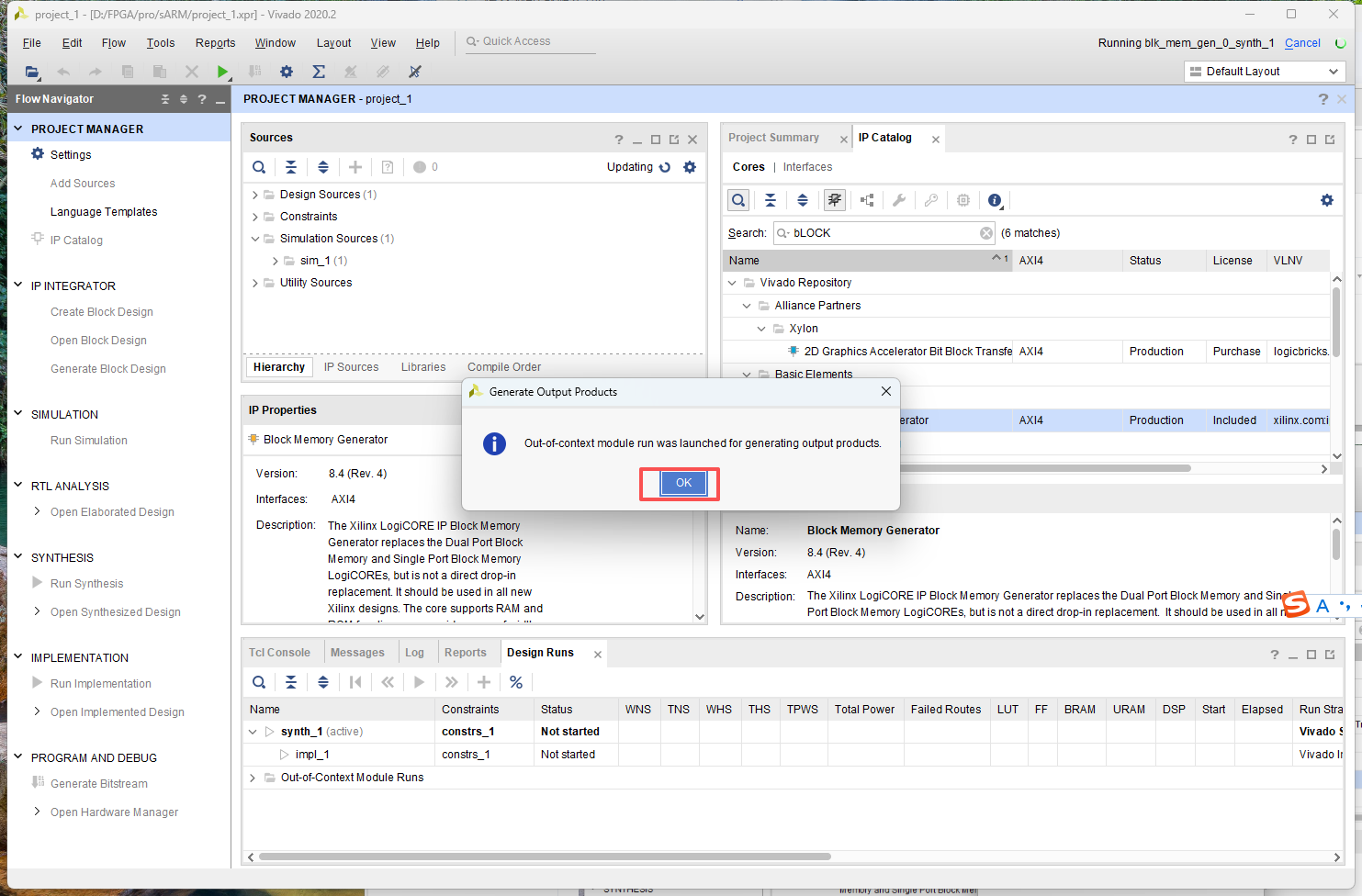Expand Constraints tree node in Sources
The width and height of the screenshot is (1362, 896).
coord(255,217)
